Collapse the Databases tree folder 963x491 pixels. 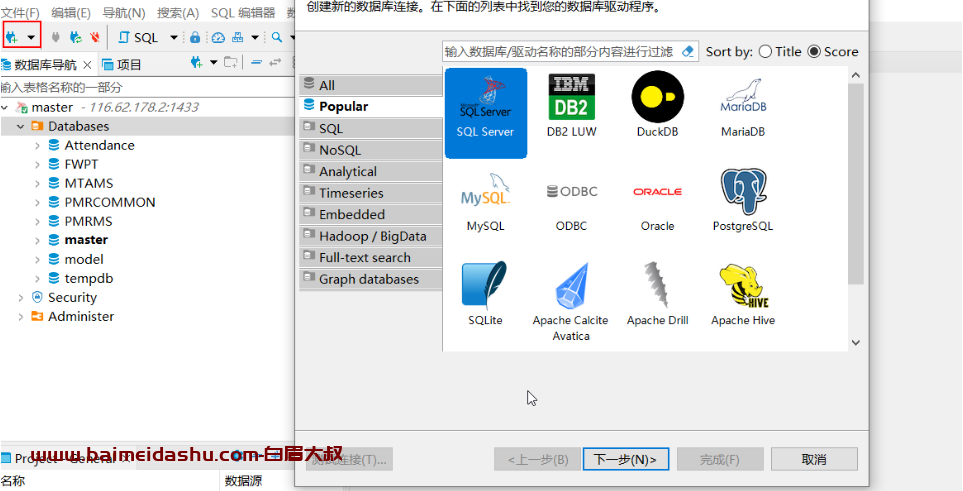tap(21, 127)
